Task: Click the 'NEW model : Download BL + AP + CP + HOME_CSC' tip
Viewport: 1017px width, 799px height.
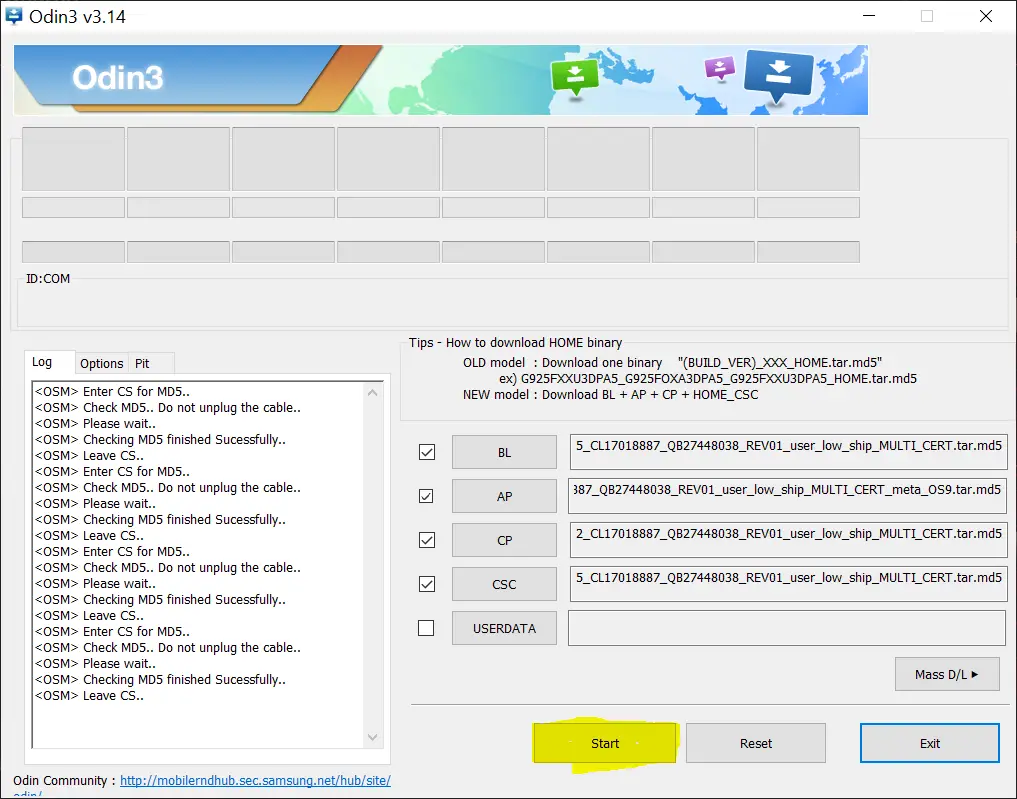Action: [610, 394]
